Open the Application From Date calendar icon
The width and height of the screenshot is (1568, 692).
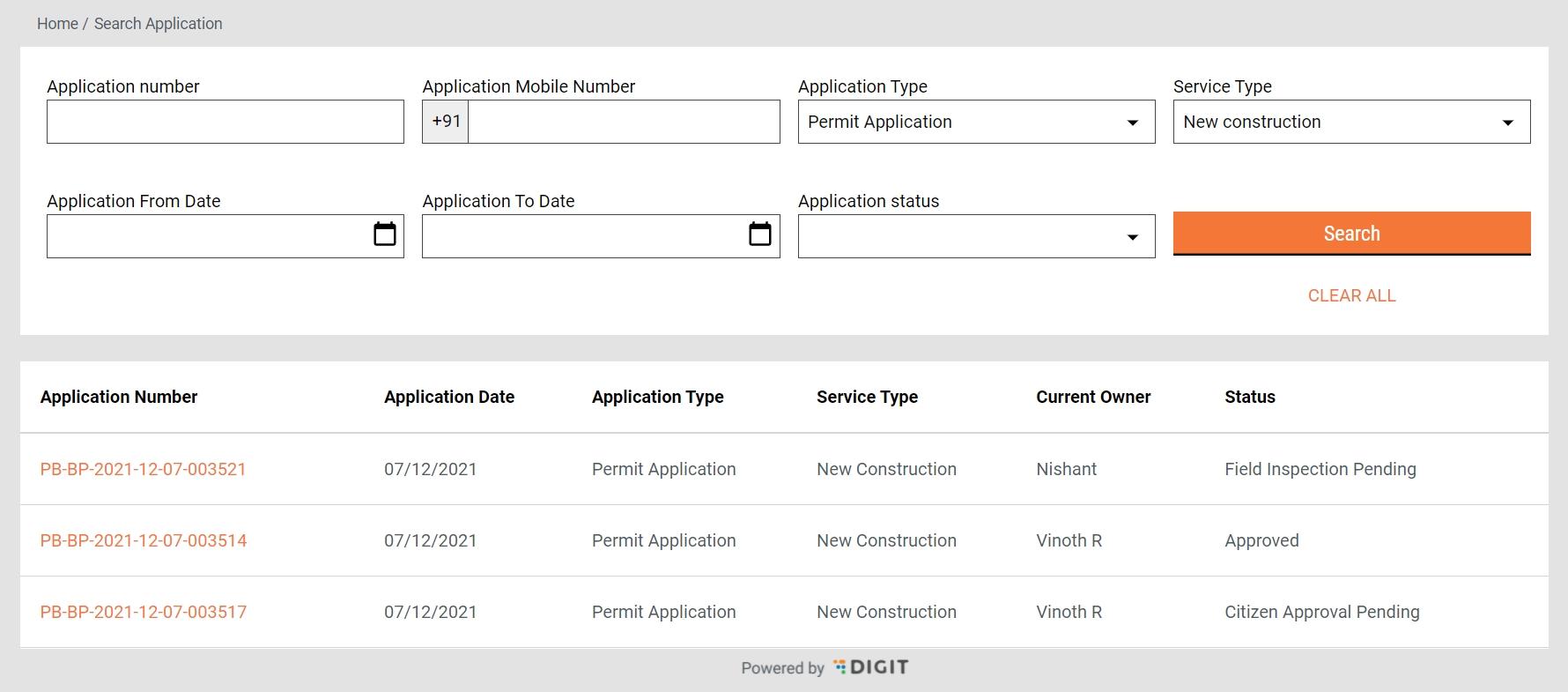(385, 234)
